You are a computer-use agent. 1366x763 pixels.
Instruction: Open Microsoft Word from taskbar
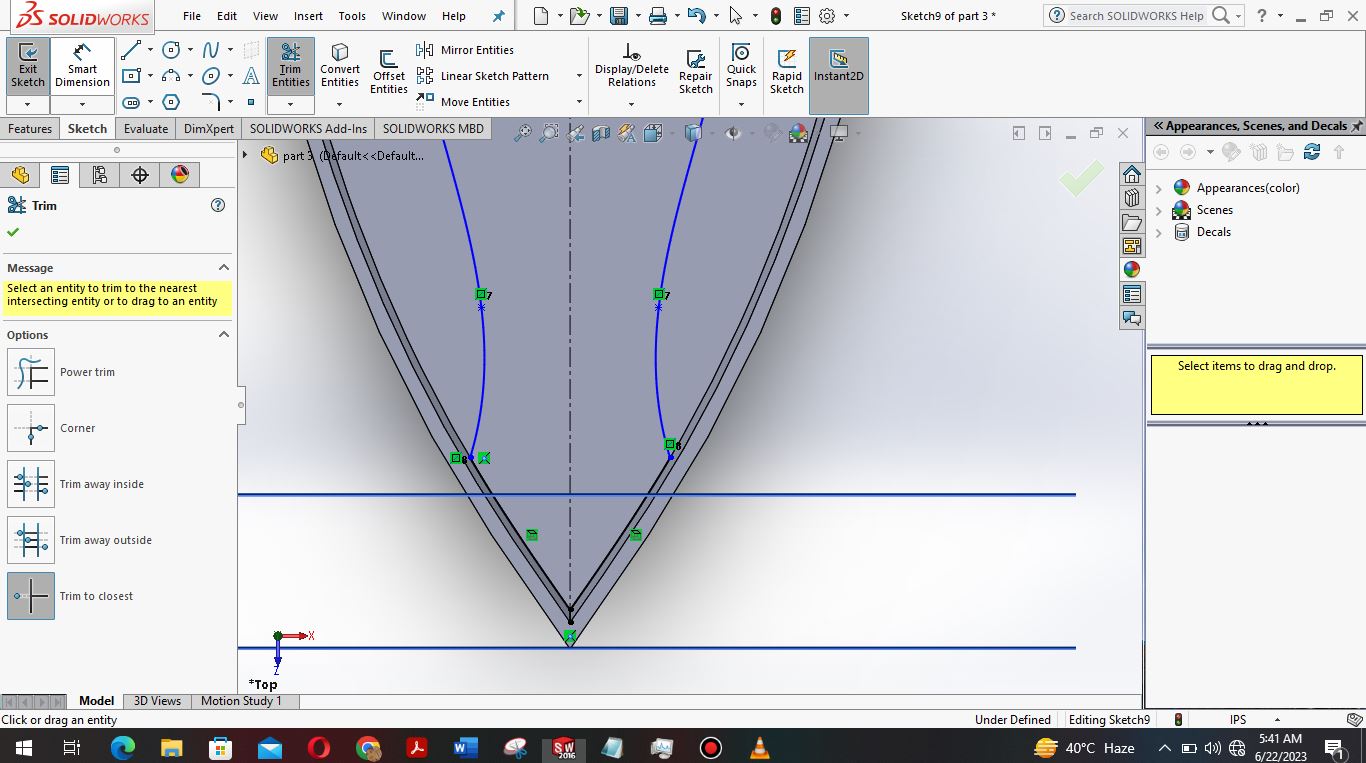pos(466,747)
